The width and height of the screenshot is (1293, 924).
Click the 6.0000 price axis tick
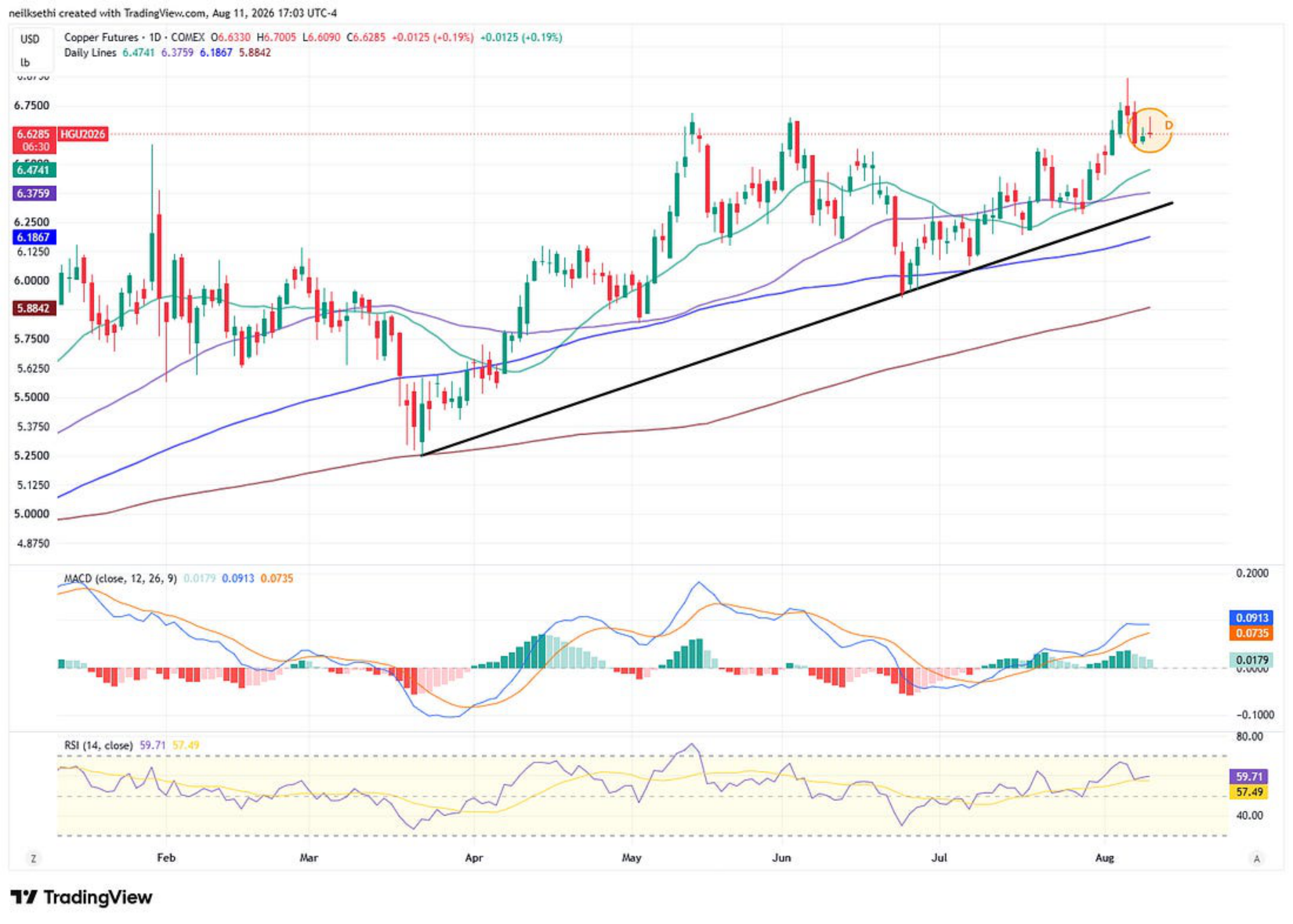(x=32, y=281)
